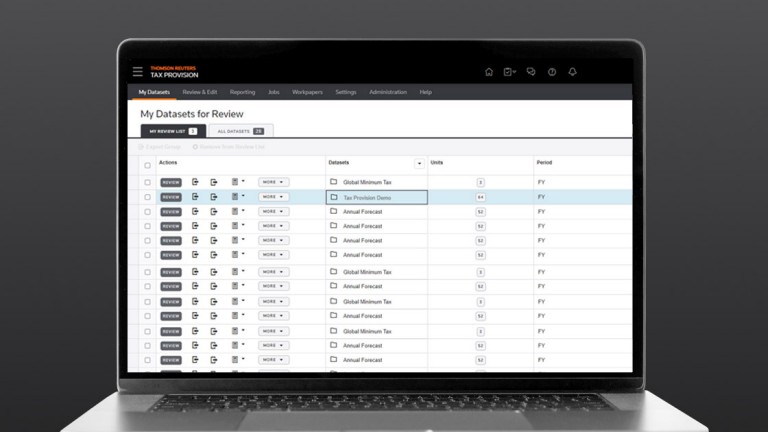
Task: Click first arrow icon in Tax Provision Demo row
Action: point(196,197)
